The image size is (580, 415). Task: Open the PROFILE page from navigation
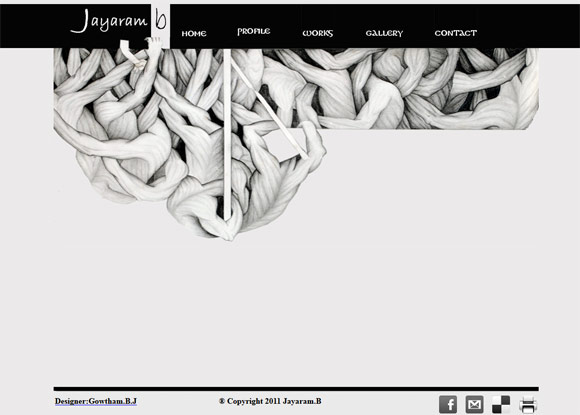(x=254, y=31)
